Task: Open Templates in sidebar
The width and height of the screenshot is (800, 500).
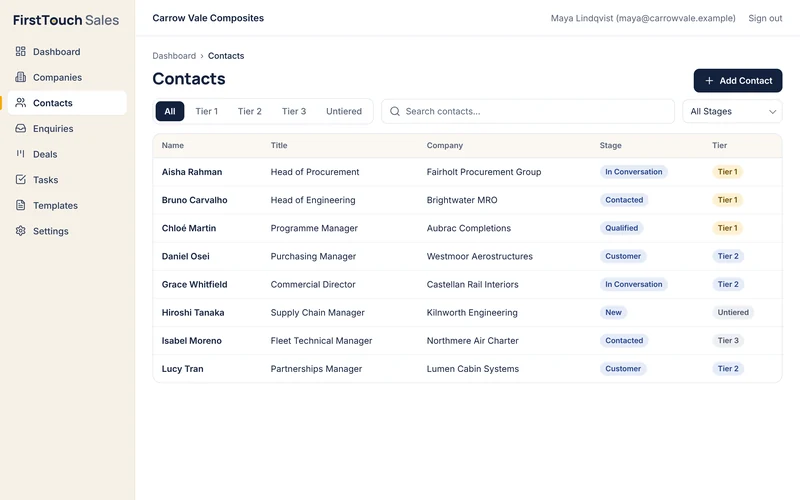Action: 67,205
